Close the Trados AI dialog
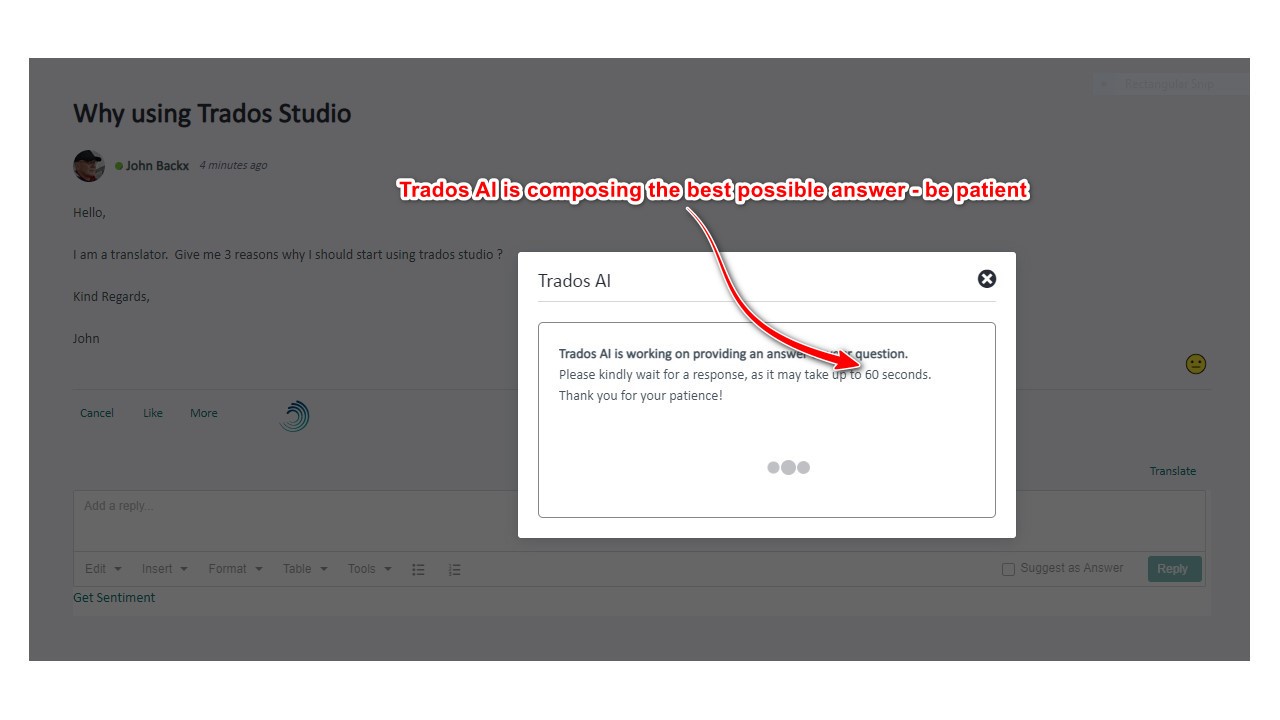 [x=987, y=279]
